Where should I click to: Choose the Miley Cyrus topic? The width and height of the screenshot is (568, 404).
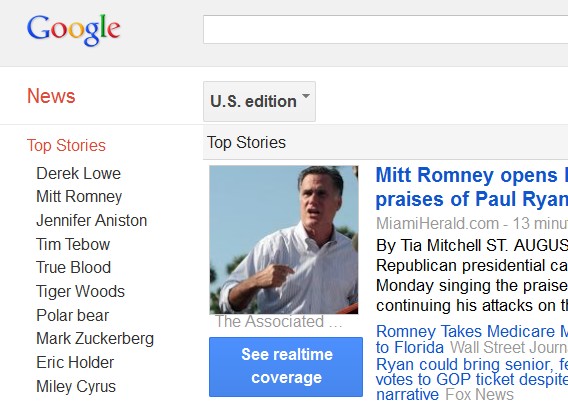(x=76, y=386)
